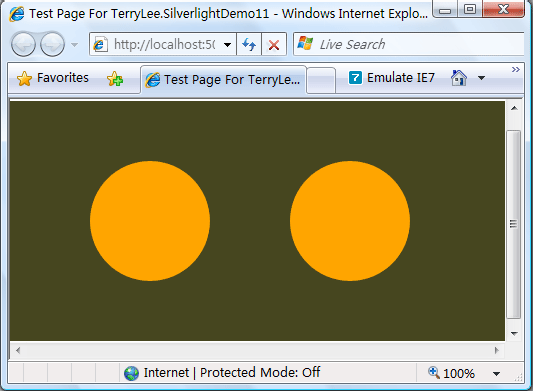Click the right orange circle
The height and width of the screenshot is (391, 533).
point(350,221)
